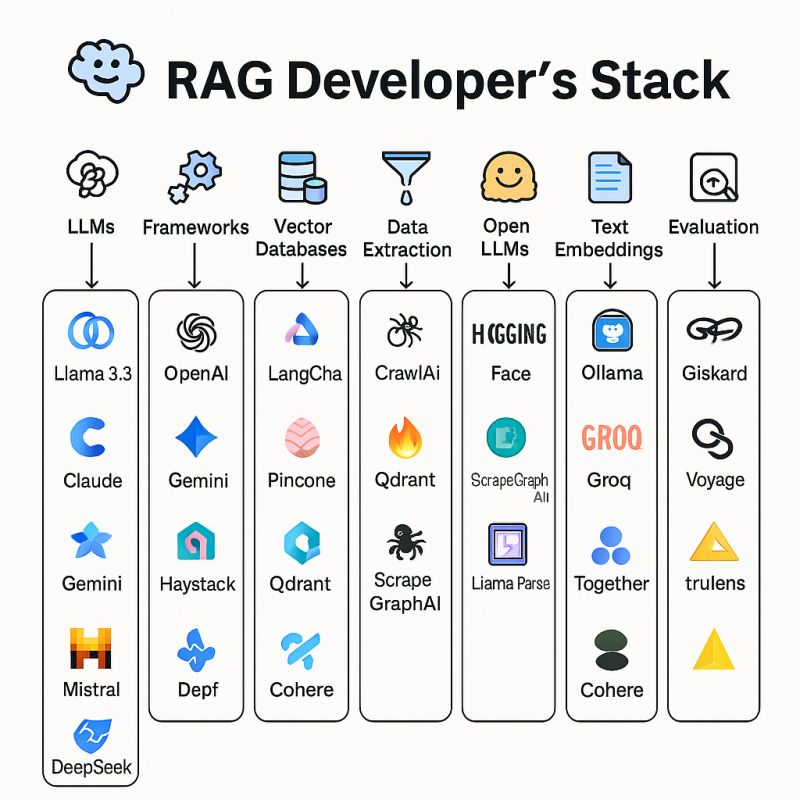Click the "Mistral" label
800x800 pixels.
tap(91, 690)
